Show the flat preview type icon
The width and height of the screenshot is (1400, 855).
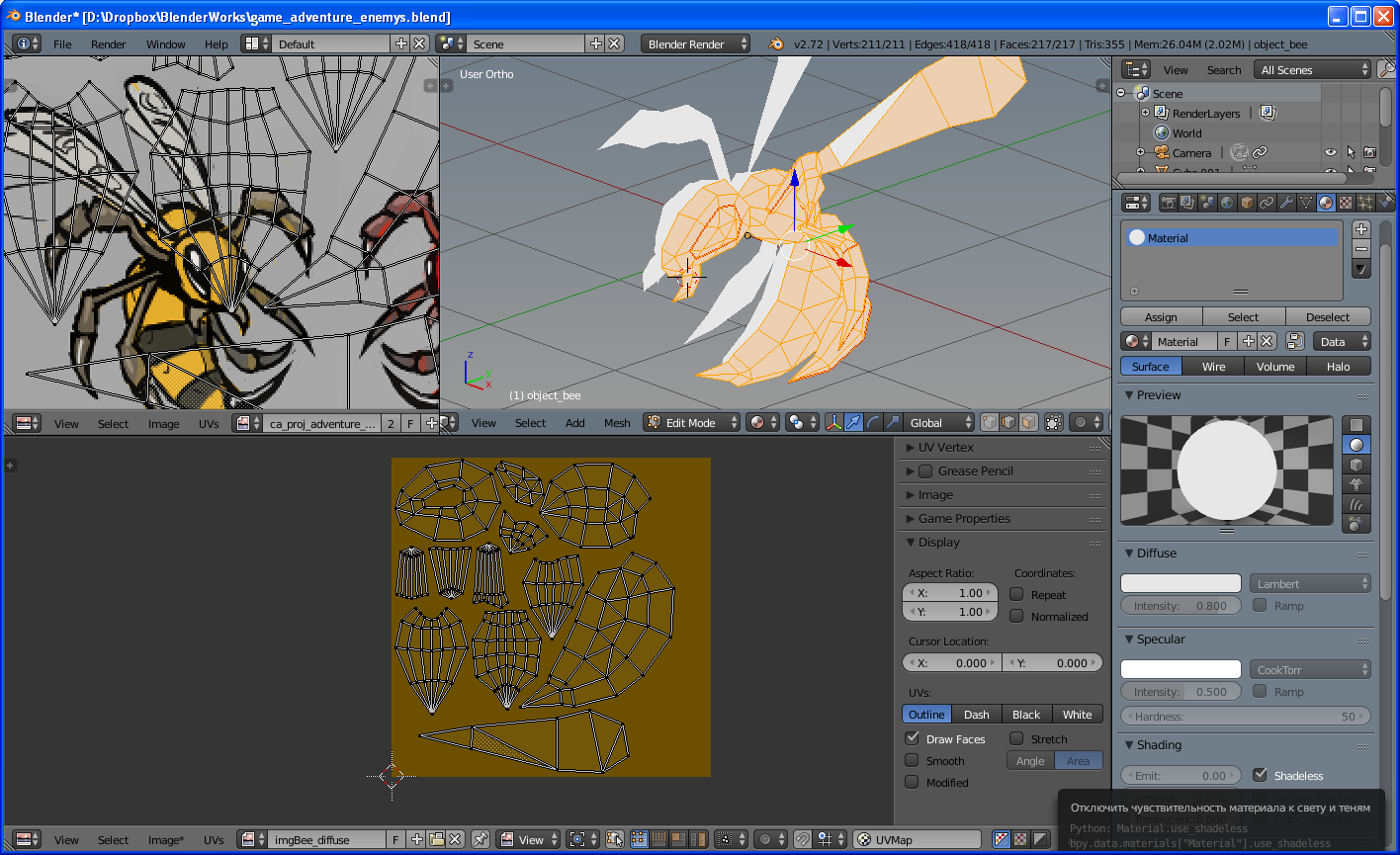point(1356,424)
